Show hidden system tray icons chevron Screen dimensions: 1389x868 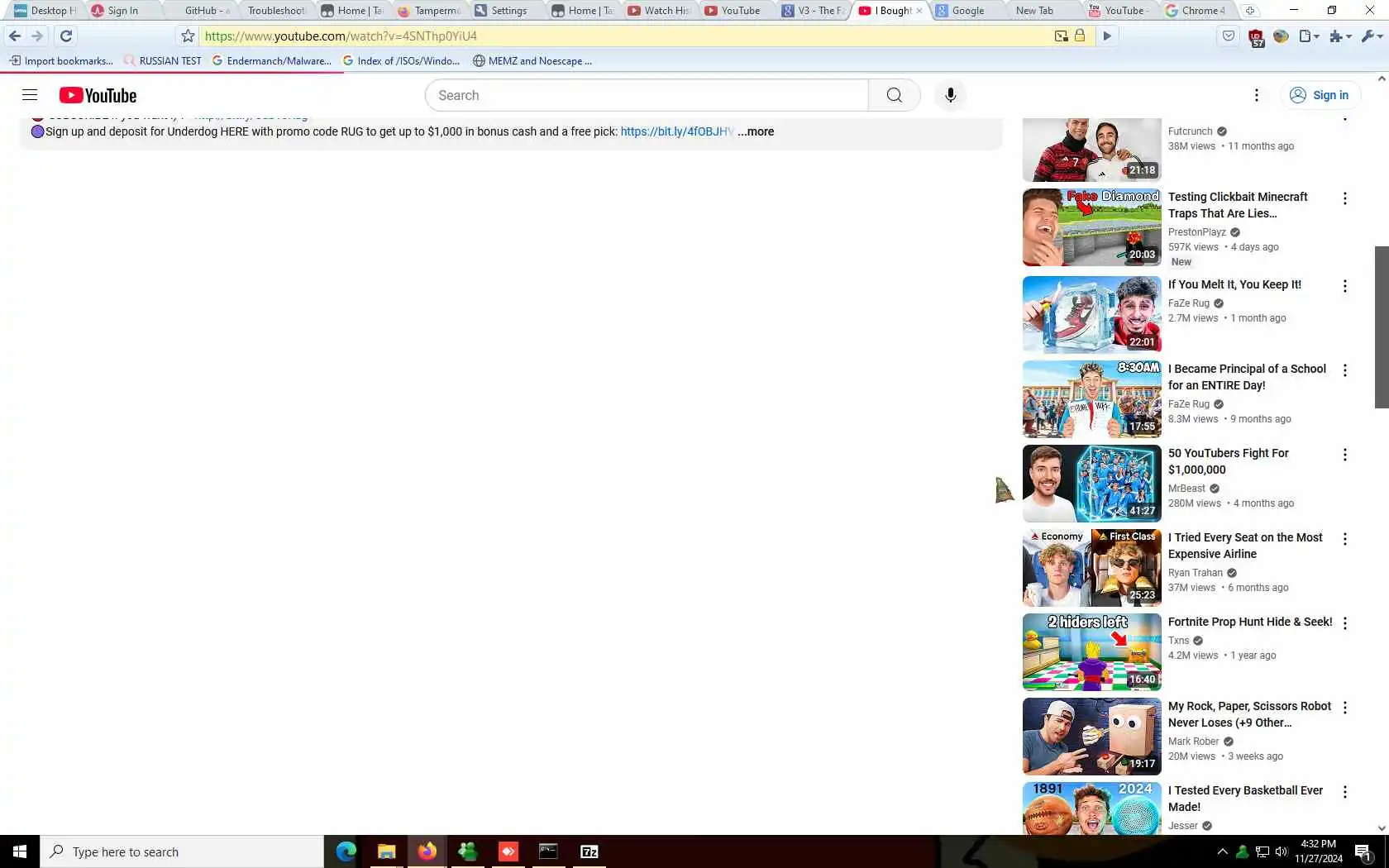[1222, 851]
